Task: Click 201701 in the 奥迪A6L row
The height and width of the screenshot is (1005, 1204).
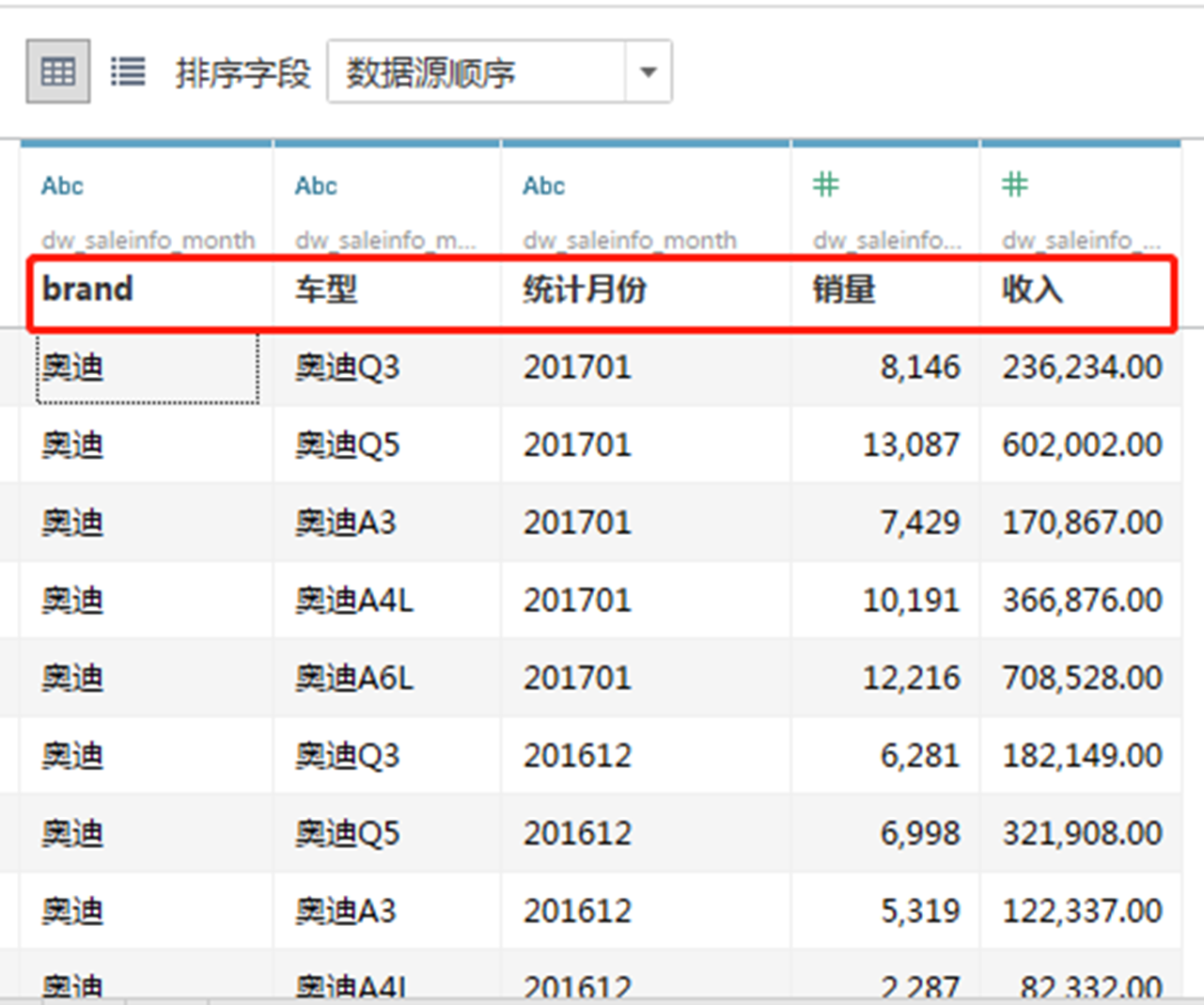Action: pos(577,678)
